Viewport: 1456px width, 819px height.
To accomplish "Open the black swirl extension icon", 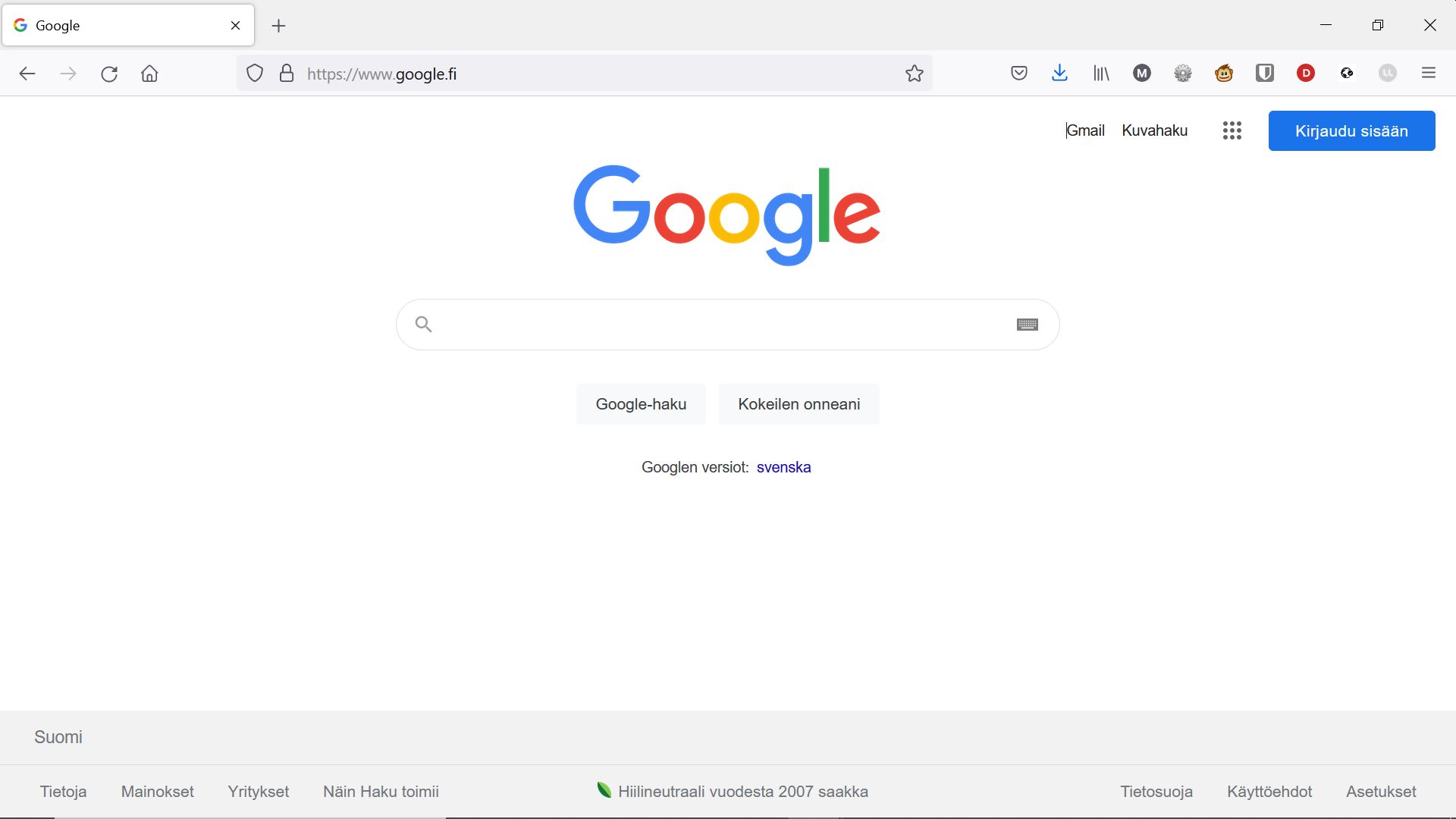I will coord(1347,74).
